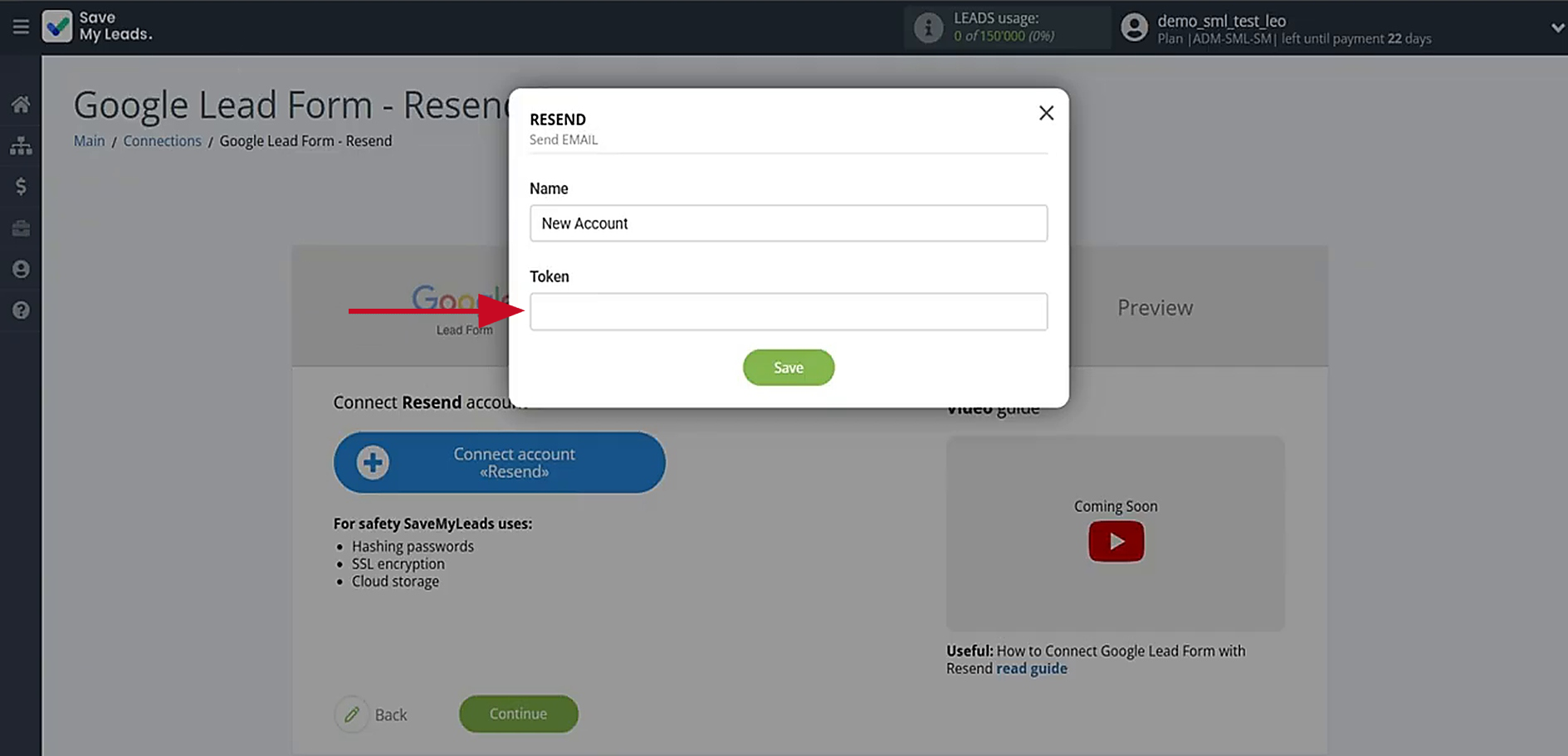Click demo_sml_test_leo account name

coord(1222,21)
